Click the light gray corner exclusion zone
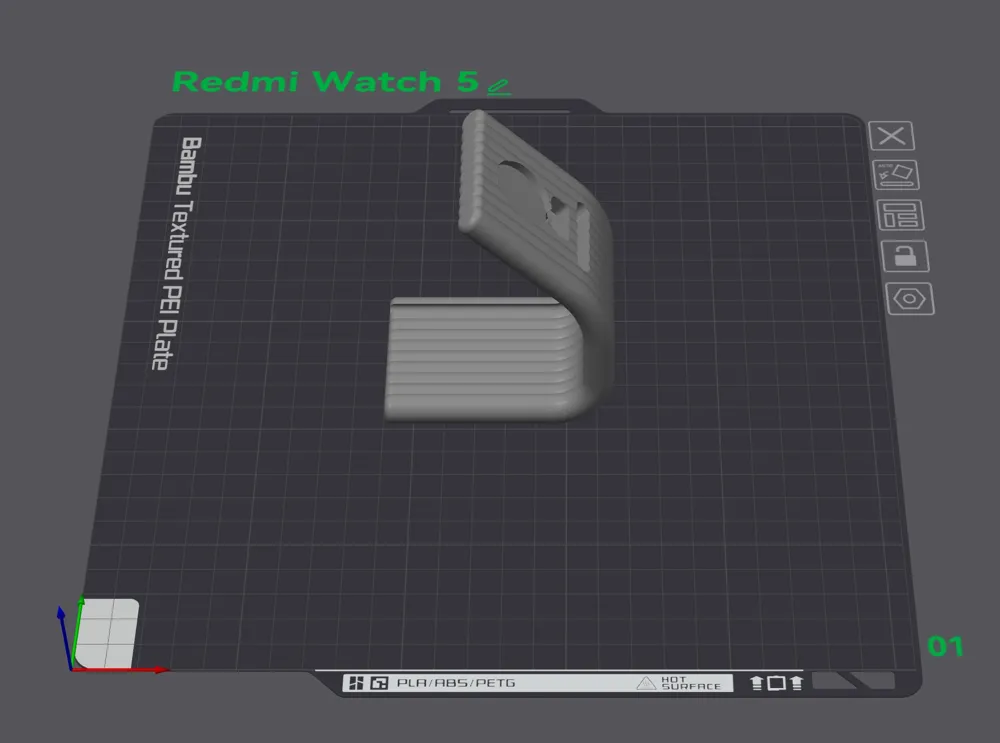The width and height of the screenshot is (1000, 743). [x=107, y=633]
